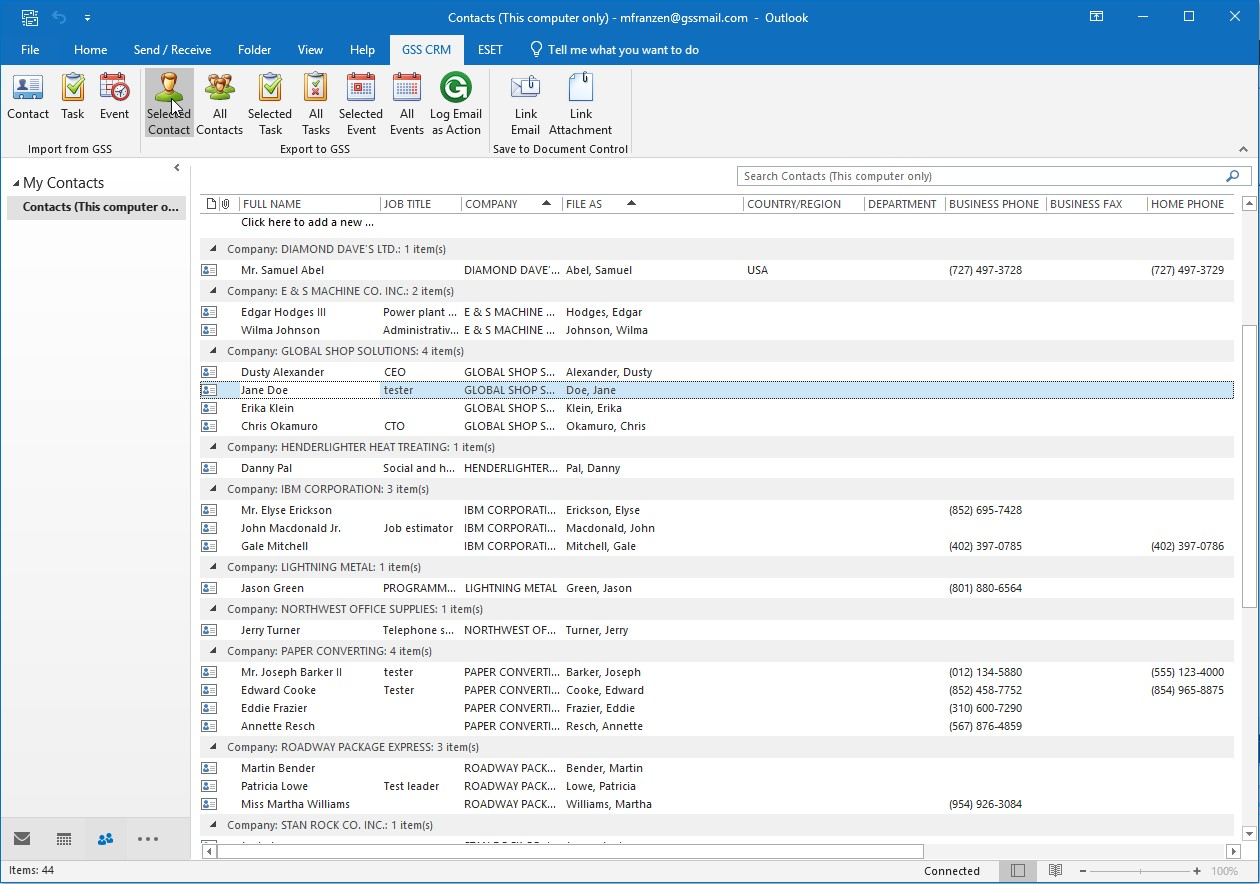This screenshot has width=1260, height=884.
Task: Open the Help tab
Action: 362,50
